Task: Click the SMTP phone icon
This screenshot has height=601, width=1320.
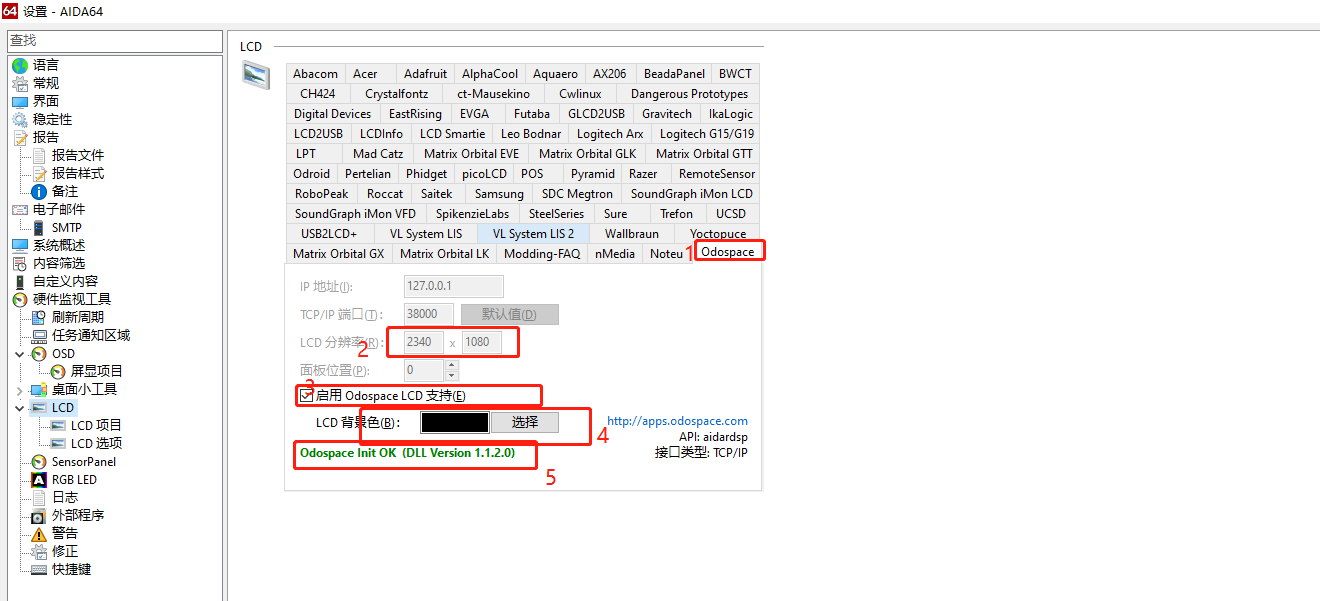Action: 39,227
